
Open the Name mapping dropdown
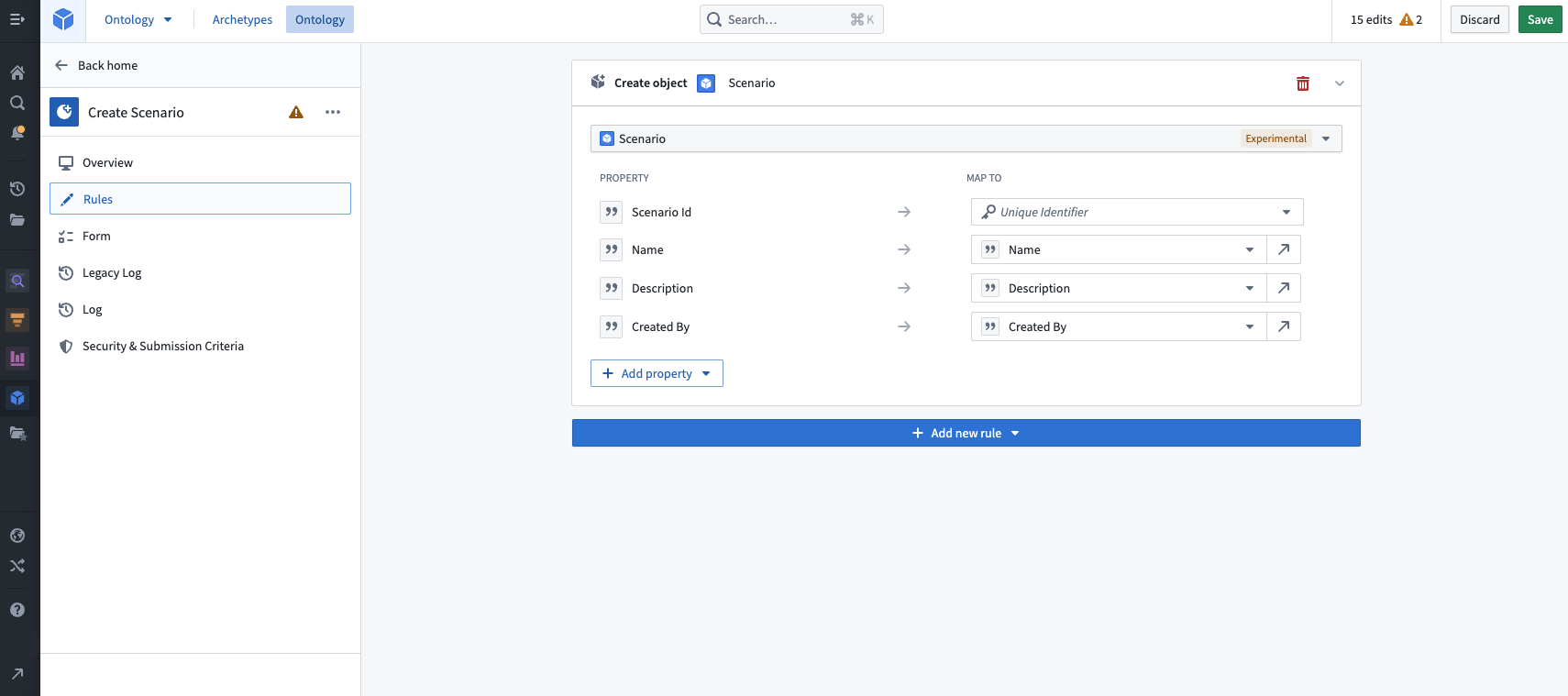pos(1119,249)
